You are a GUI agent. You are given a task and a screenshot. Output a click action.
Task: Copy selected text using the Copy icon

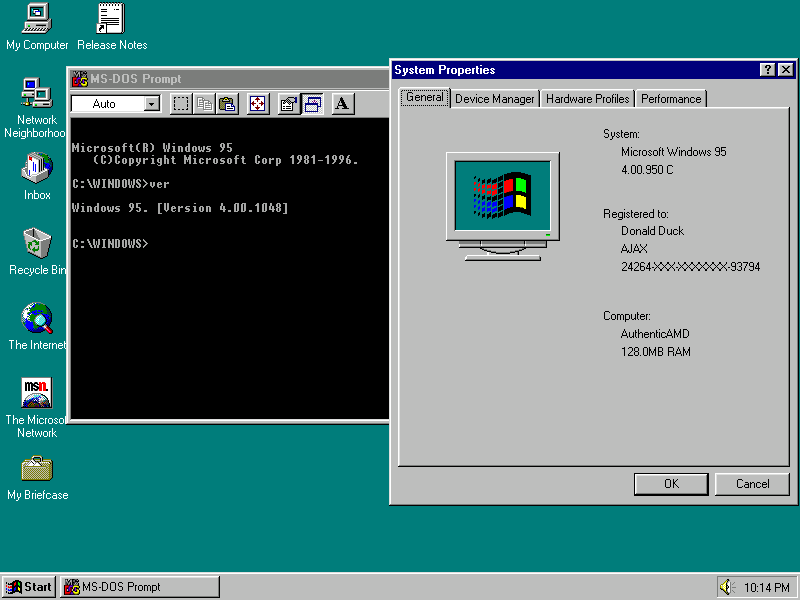(x=202, y=103)
